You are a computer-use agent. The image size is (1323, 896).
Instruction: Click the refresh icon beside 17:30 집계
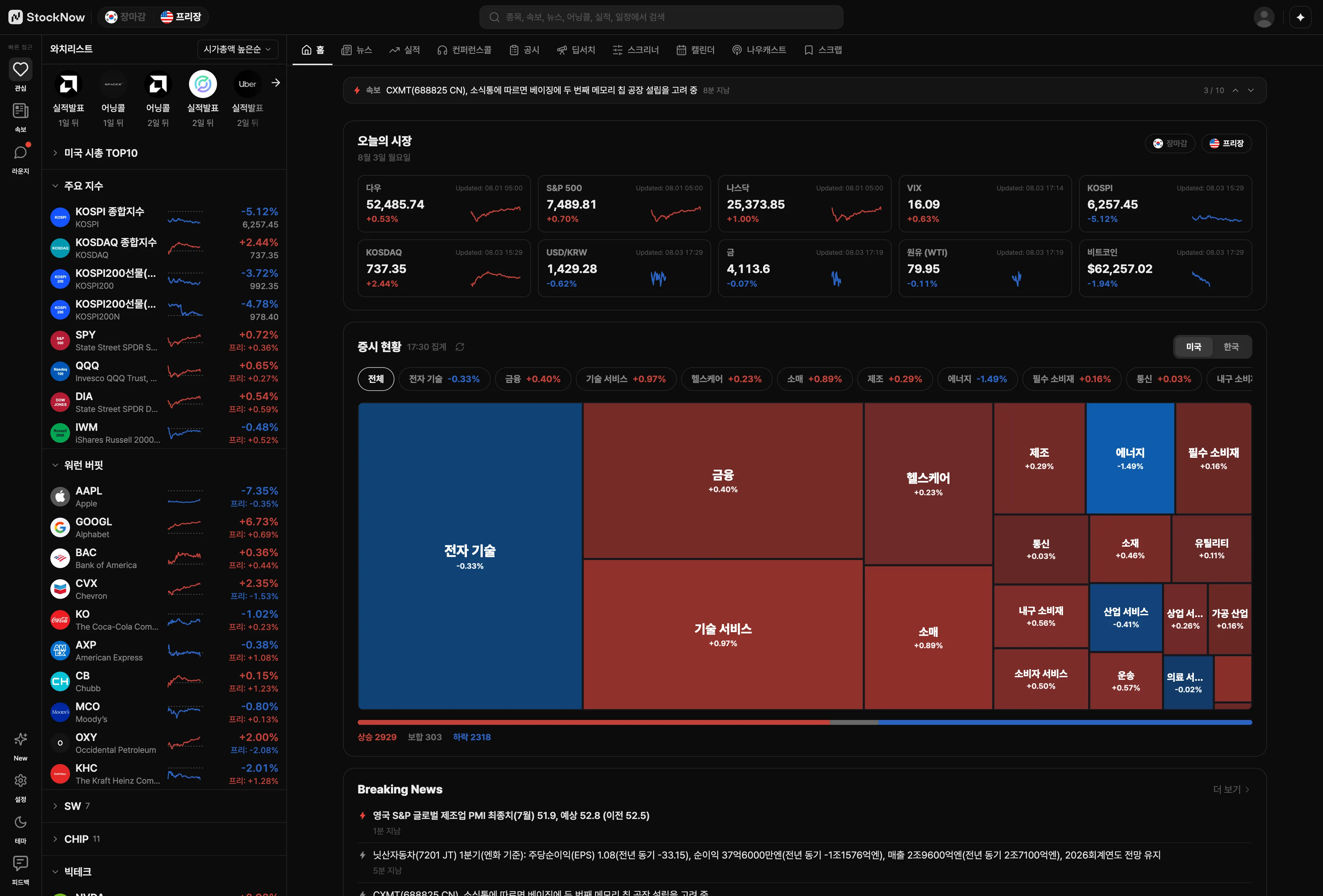click(x=460, y=346)
